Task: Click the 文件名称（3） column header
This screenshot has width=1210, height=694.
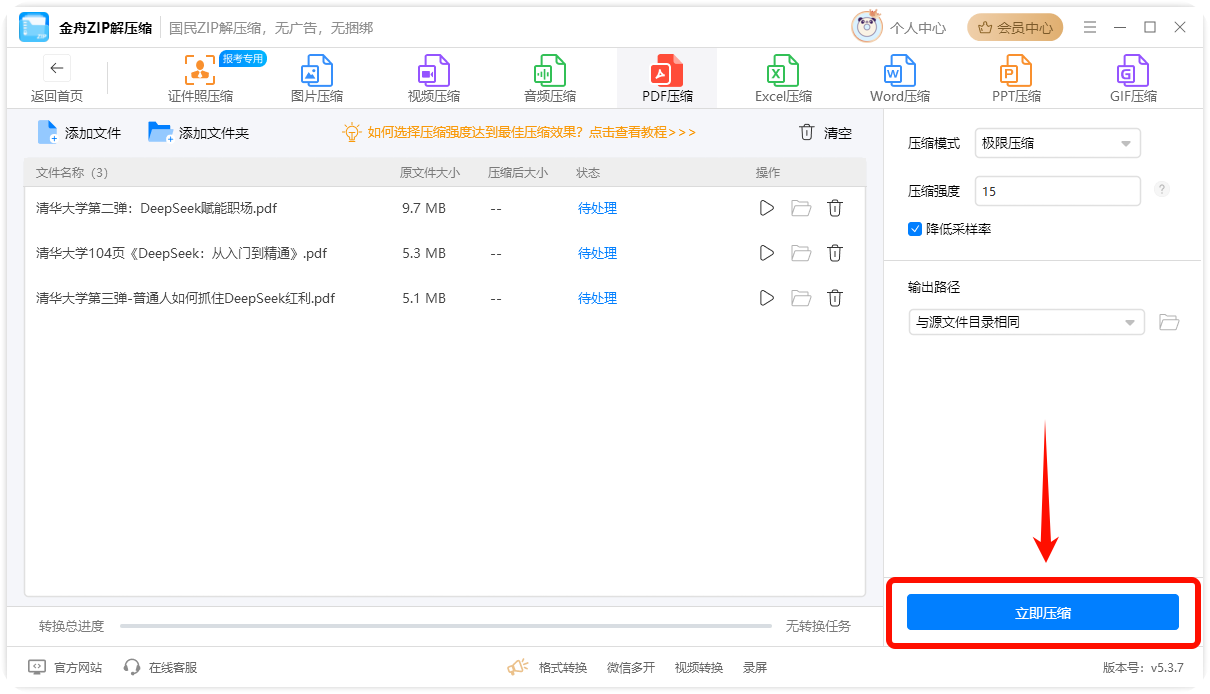Action: (72, 172)
